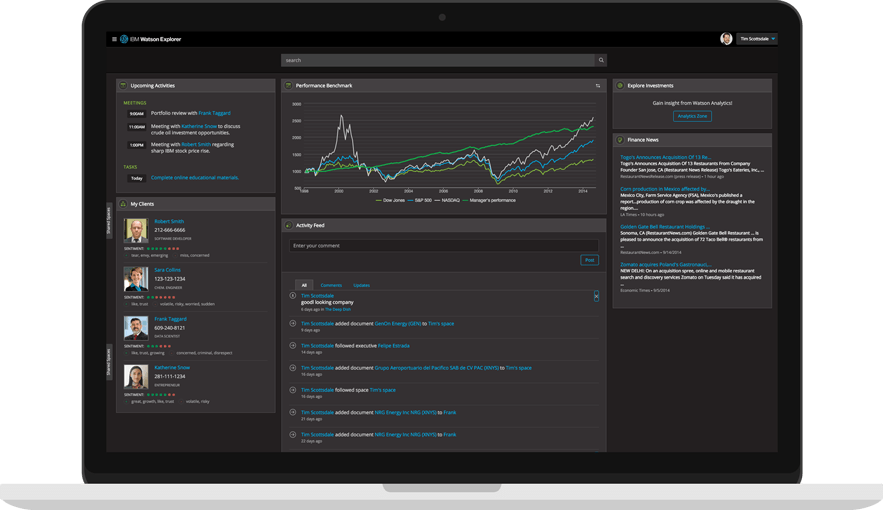Click the Finance News panel icon
Screen dimensions: 883x510
(x=620, y=140)
